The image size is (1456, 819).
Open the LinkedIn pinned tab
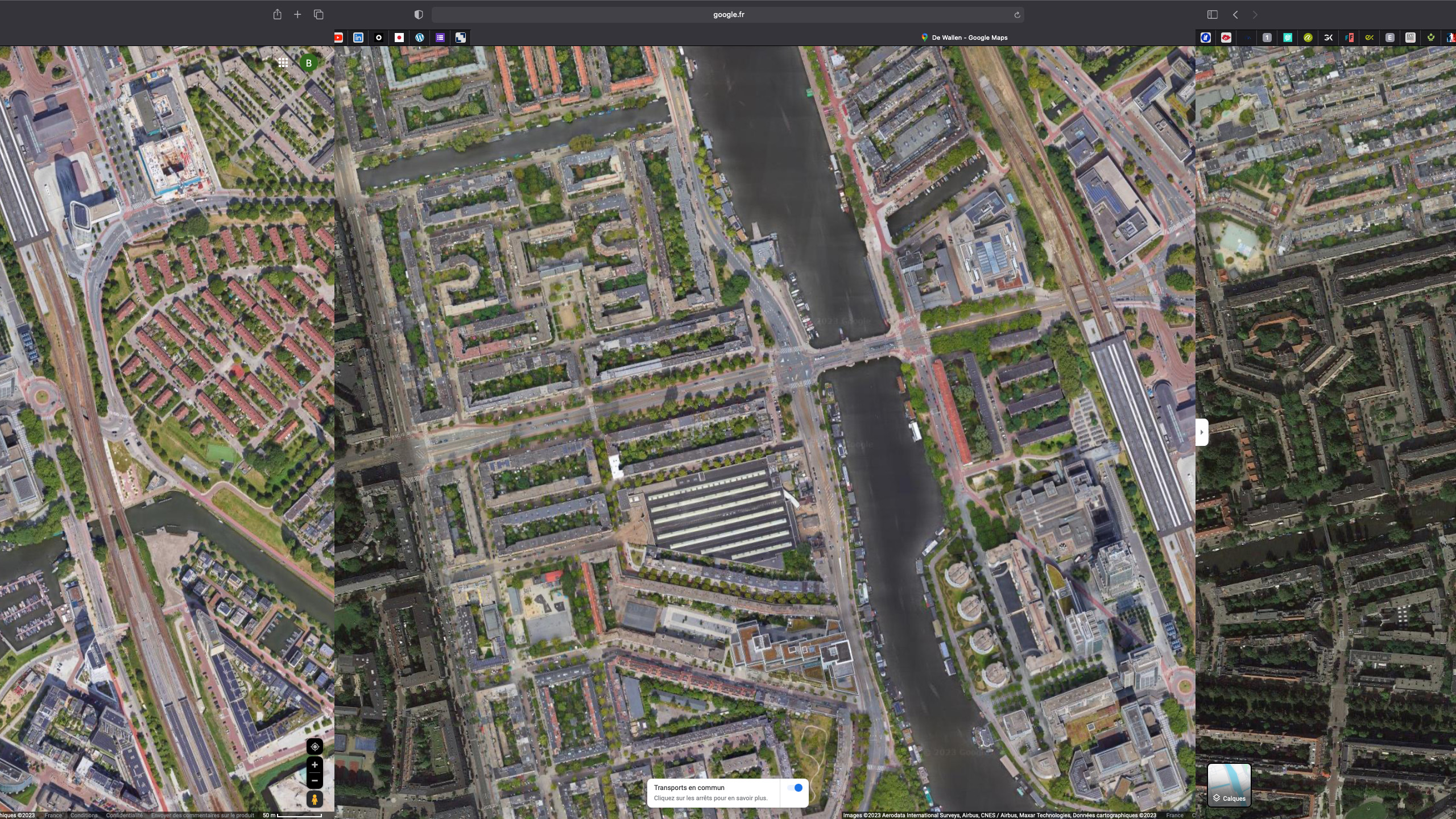pyautogui.click(x=358, y=38)
